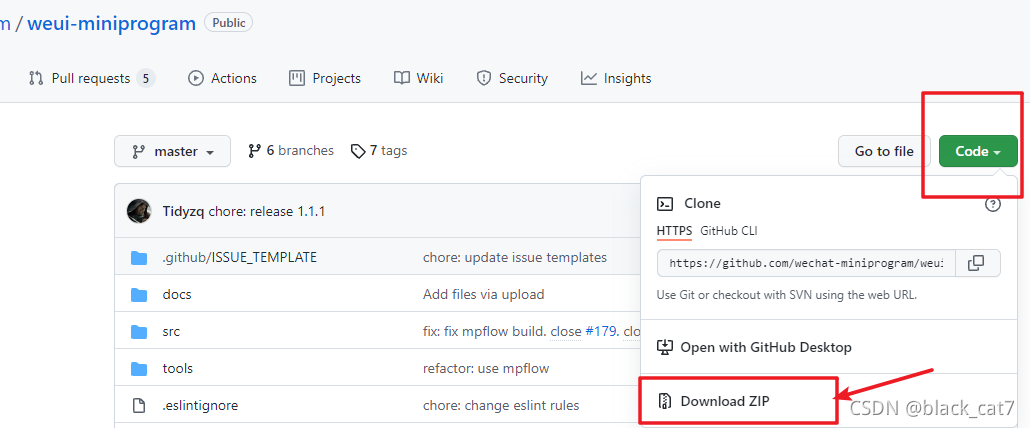Expand the master branch dropdown
The width and height of the screenshot is (1030, 428).
(x=173, y=151)
